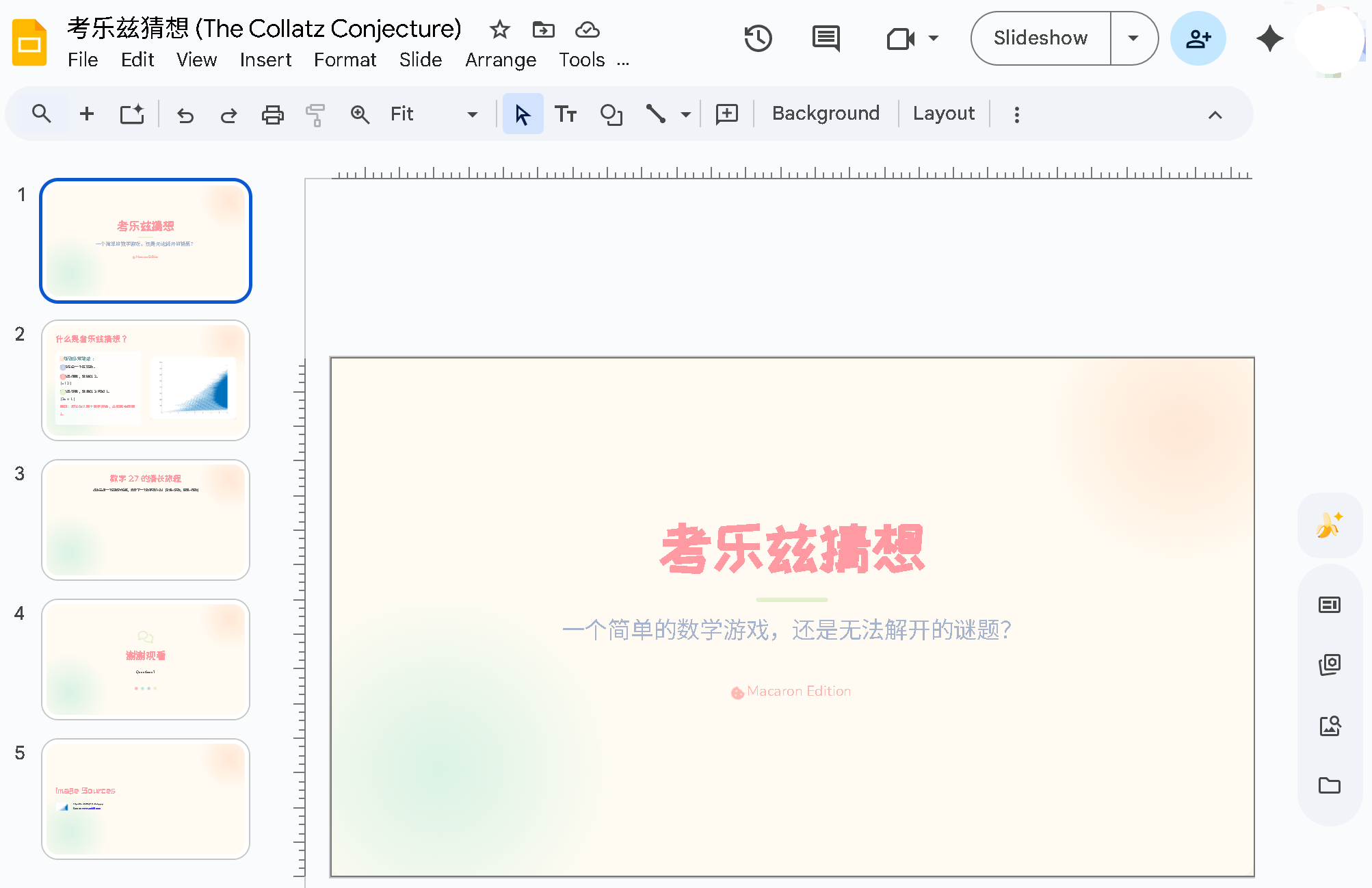Image resolution: width=1372 pixels, height=888 pixels.
Task: Open the Arrange menu
Action: coord(501,60)
